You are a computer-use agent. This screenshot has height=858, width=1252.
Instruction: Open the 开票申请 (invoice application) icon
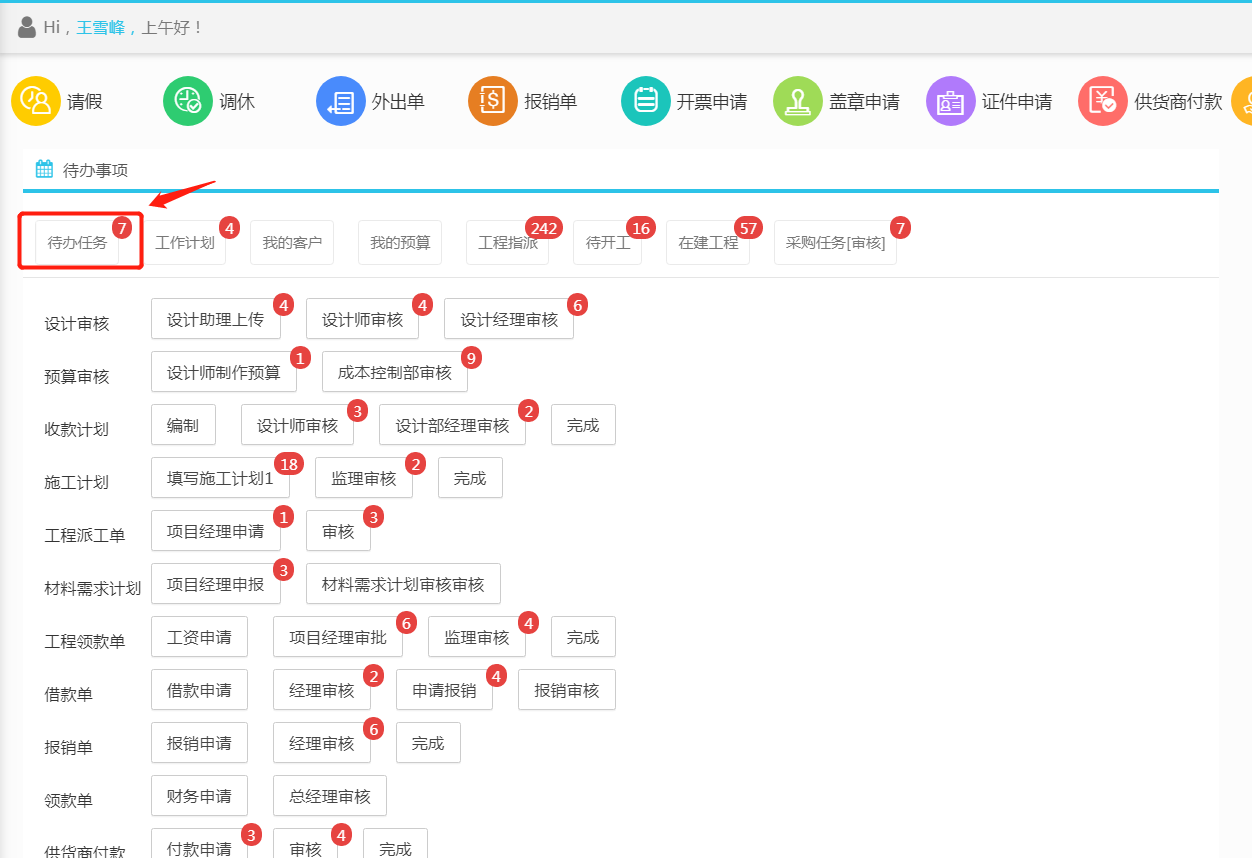(684, 100)
